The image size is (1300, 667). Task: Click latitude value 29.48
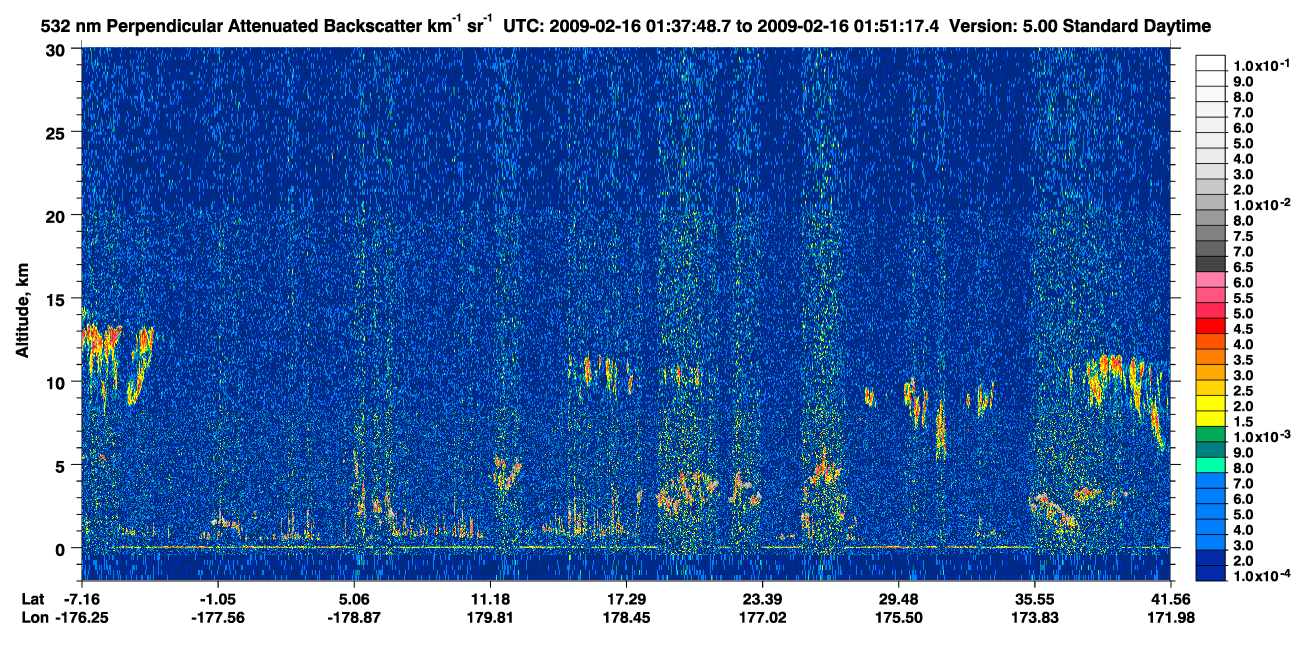[x=898, y=599]
